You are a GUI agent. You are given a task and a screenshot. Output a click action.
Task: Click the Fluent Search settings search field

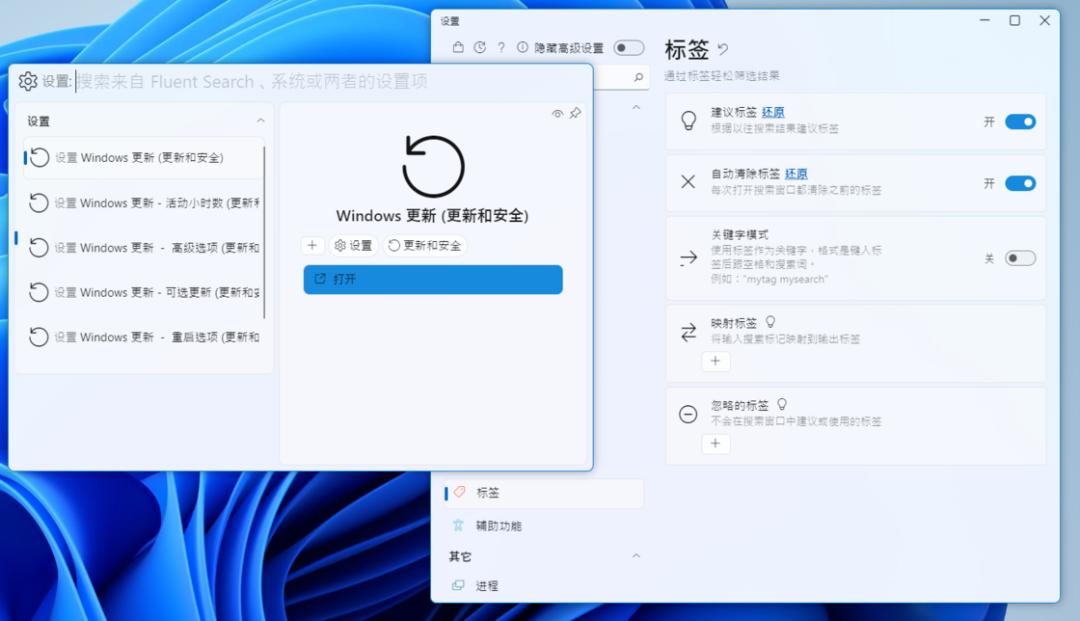pos(331,82)
